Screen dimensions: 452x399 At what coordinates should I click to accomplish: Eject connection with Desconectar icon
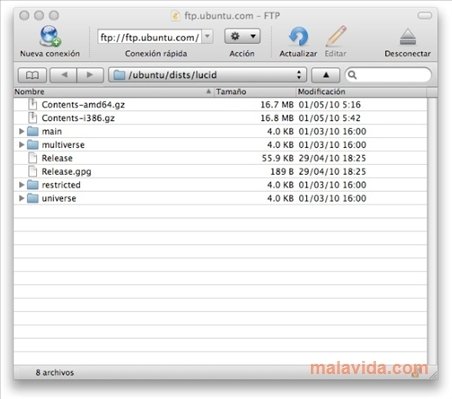click(x=408, y=37)
